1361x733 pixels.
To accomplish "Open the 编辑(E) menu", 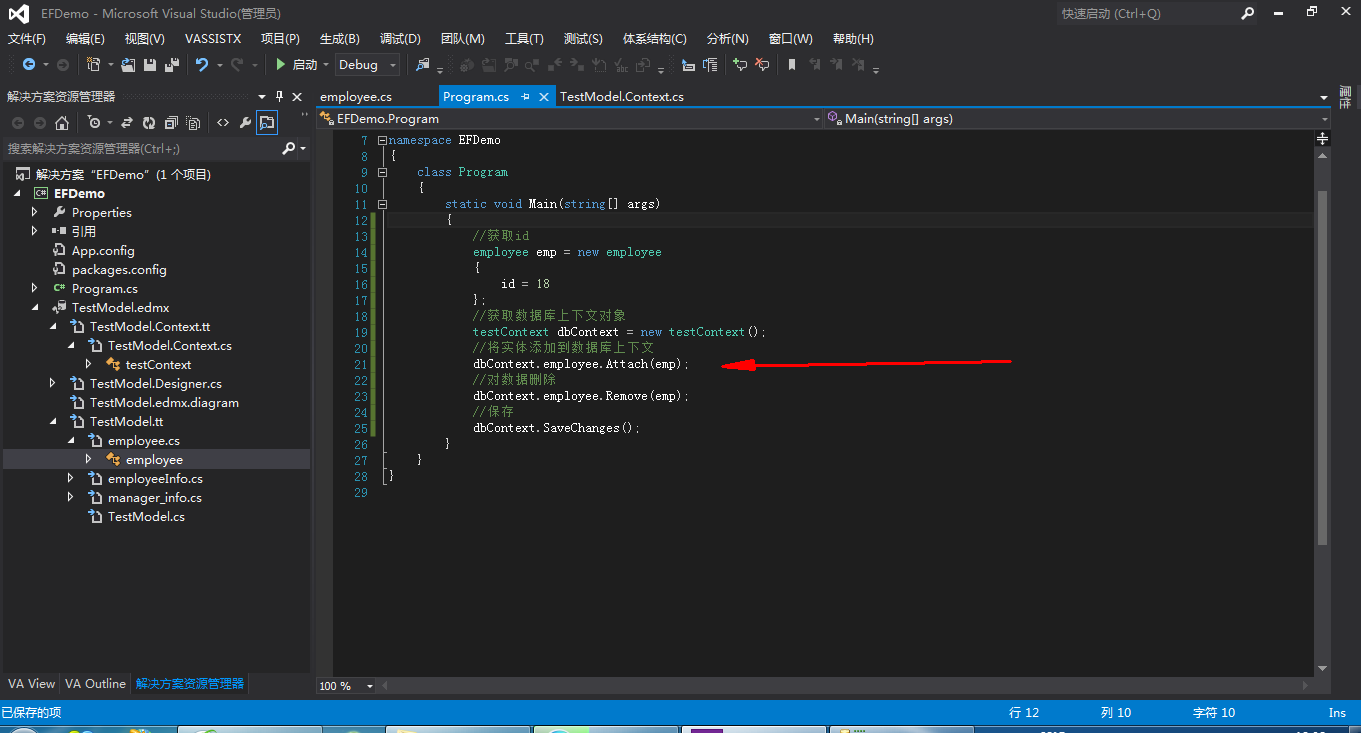I will click(x=85, y=39).
